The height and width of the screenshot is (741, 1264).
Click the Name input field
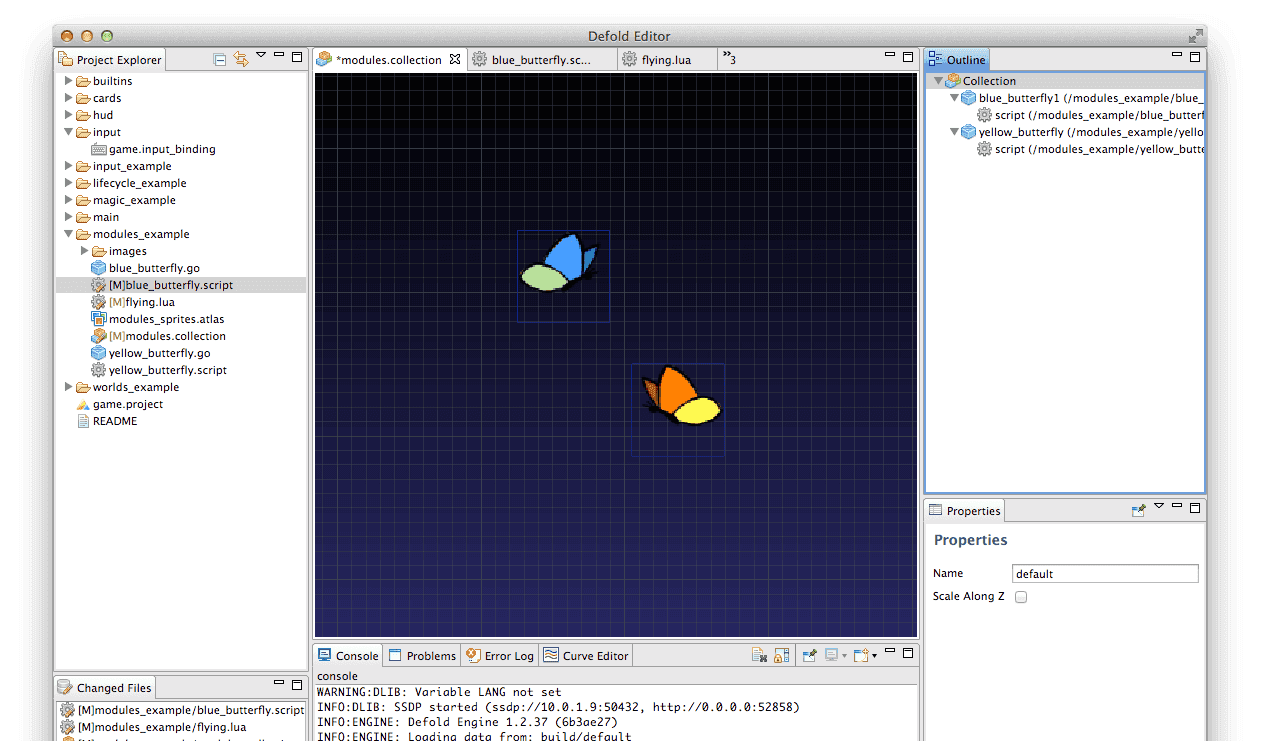coord(1104,574)
